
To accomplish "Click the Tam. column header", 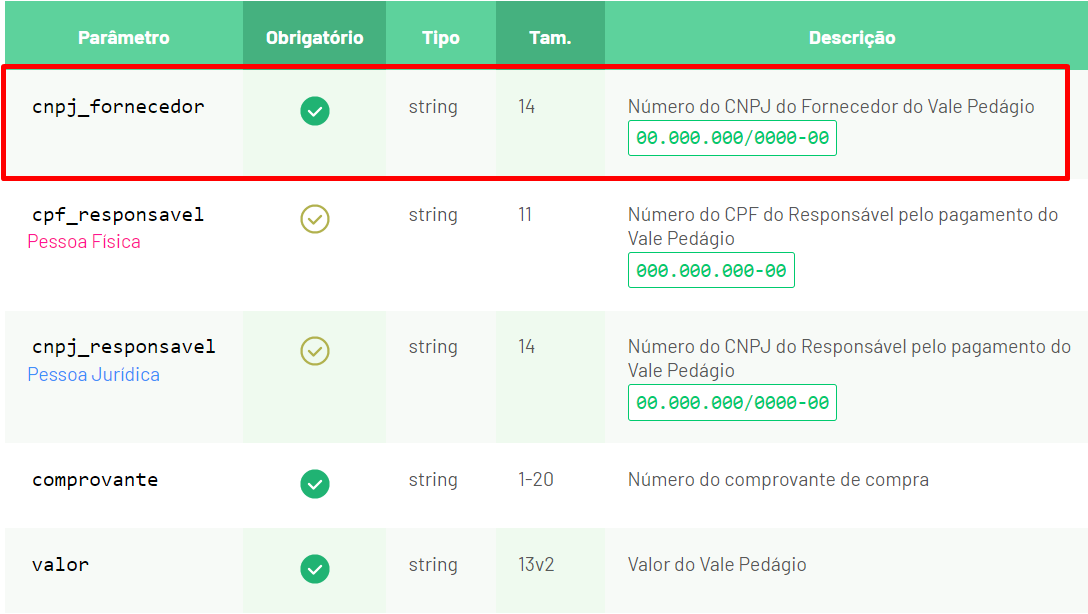I will pyautogui.click(x=550, y=37).
